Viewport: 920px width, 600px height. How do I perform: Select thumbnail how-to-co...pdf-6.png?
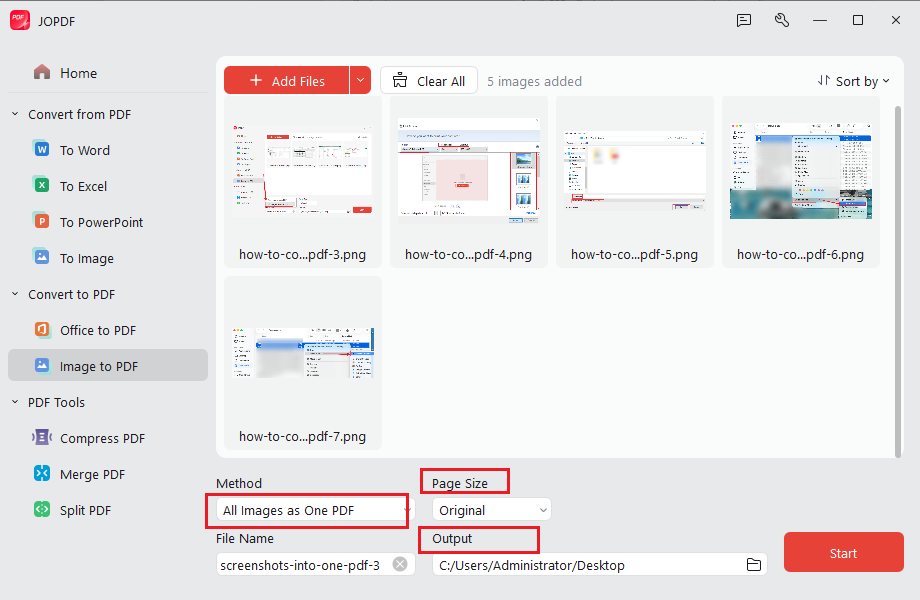pyautogui.click(x=800, y=182)
